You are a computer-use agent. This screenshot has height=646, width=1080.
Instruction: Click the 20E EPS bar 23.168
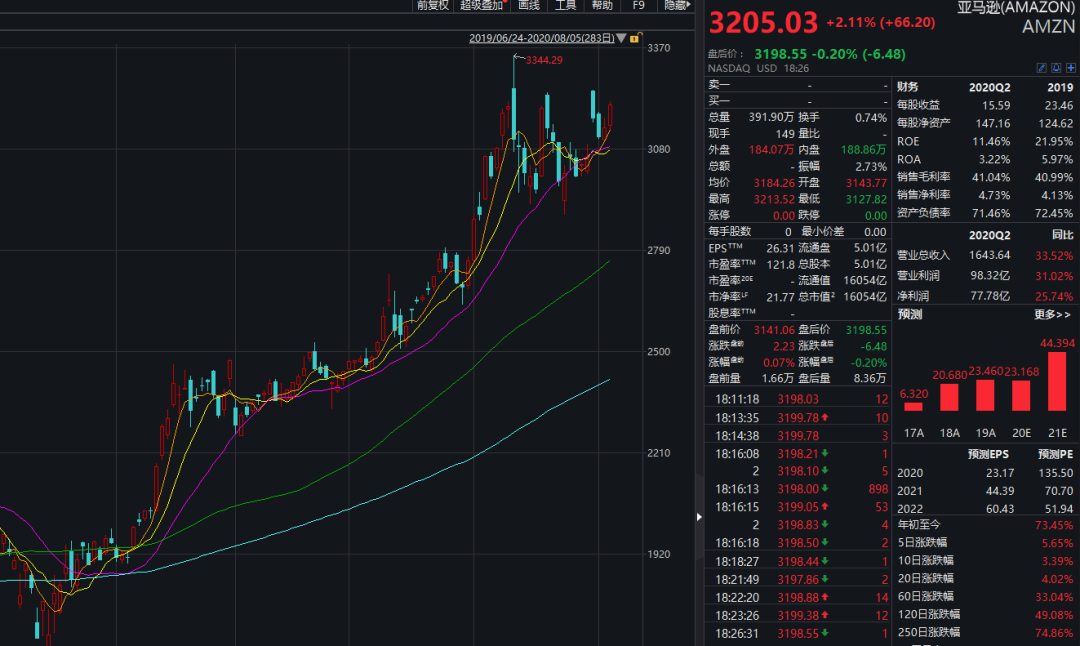coord(1021,395)
